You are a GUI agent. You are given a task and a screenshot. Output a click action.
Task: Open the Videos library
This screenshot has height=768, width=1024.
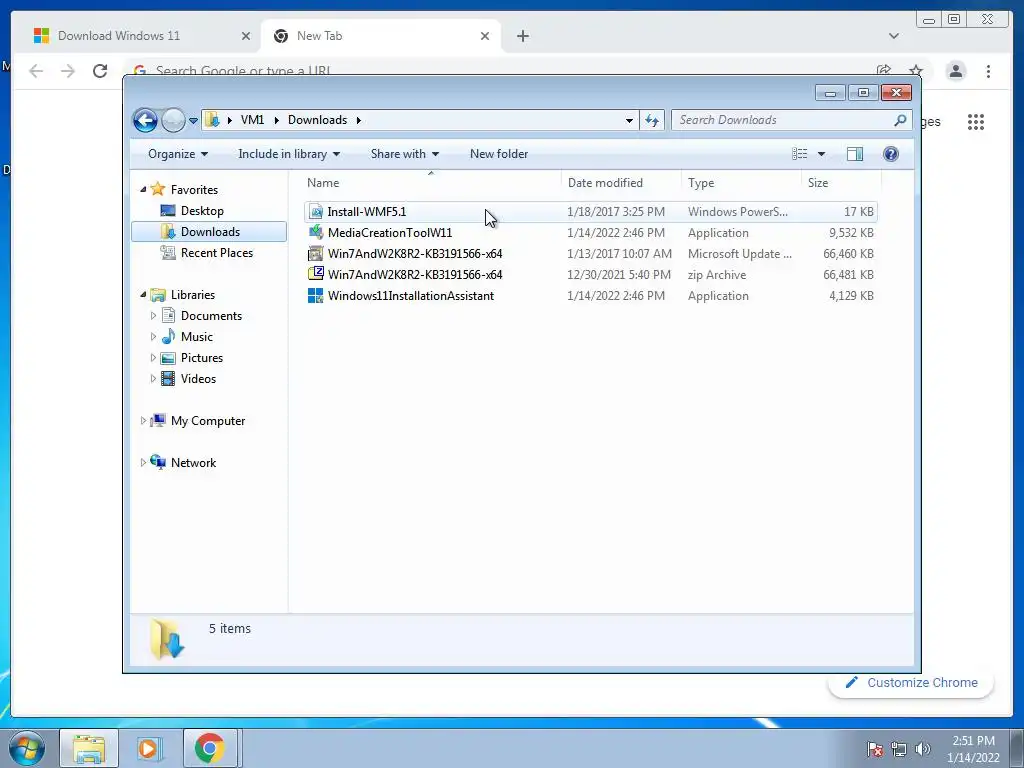[x=198, y=379]
